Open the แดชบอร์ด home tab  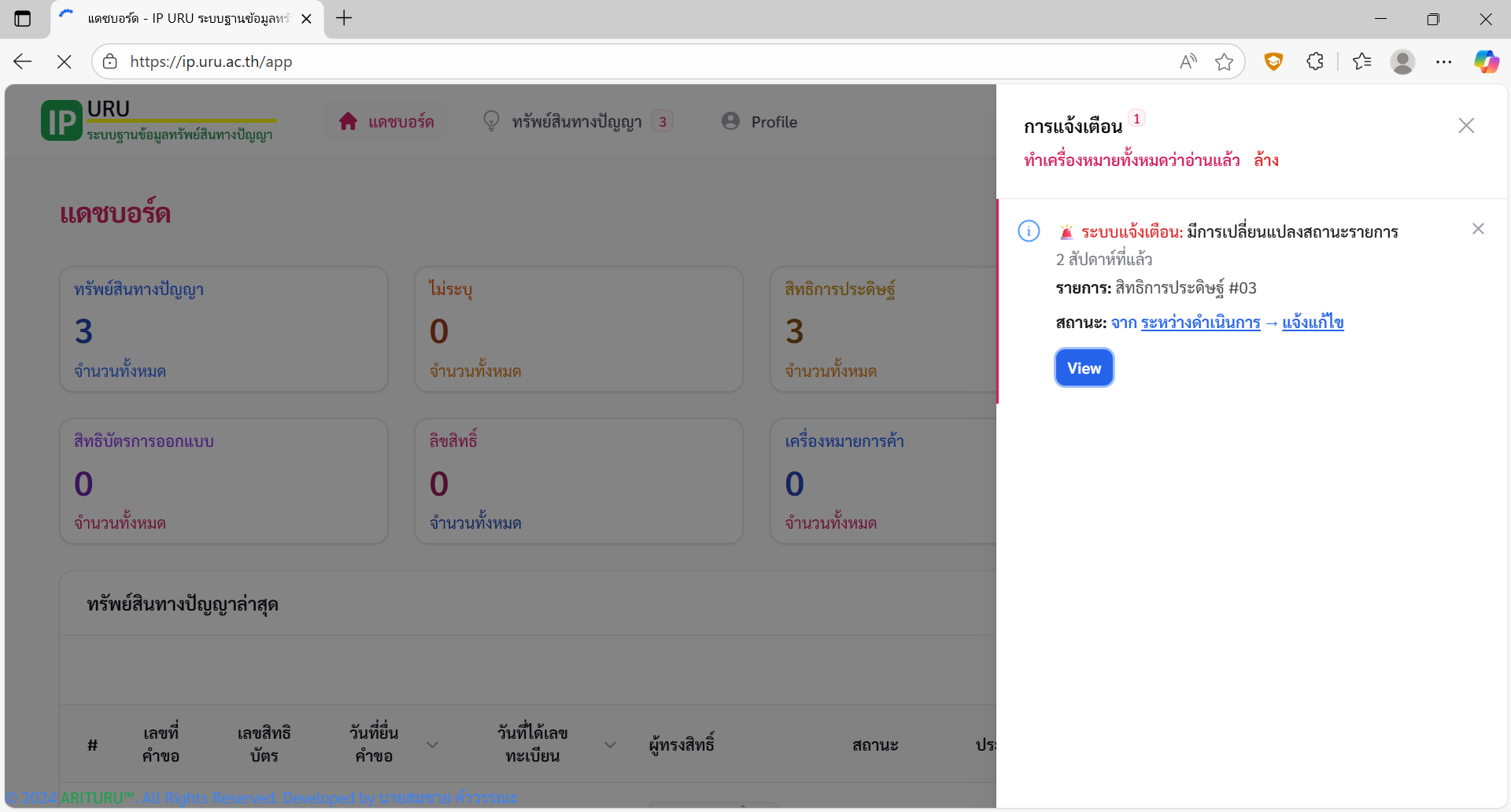tap(386, 122)
